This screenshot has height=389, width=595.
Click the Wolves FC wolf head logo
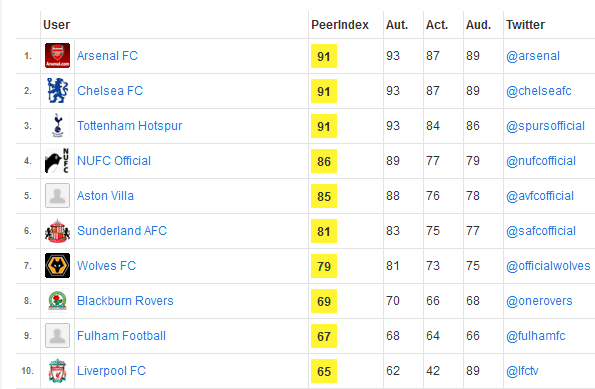pos(57,266)
